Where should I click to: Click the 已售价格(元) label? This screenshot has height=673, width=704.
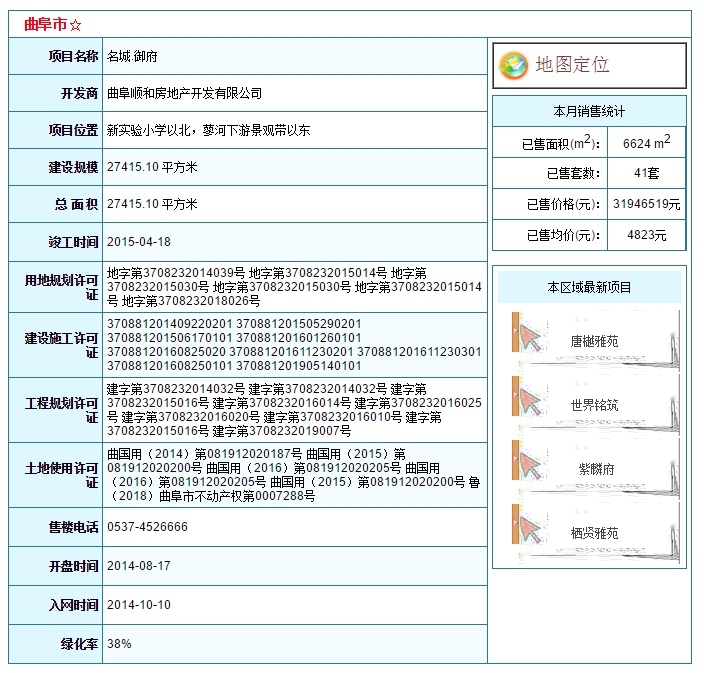pos(563,204)
